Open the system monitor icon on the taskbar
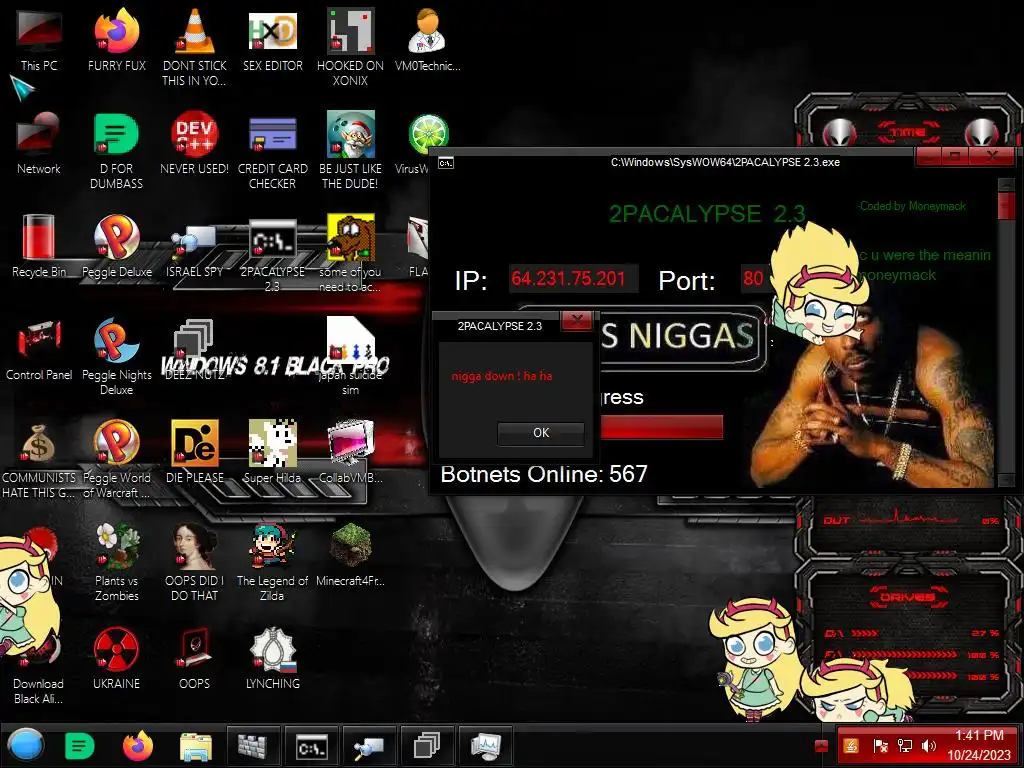 coord(485,746)
